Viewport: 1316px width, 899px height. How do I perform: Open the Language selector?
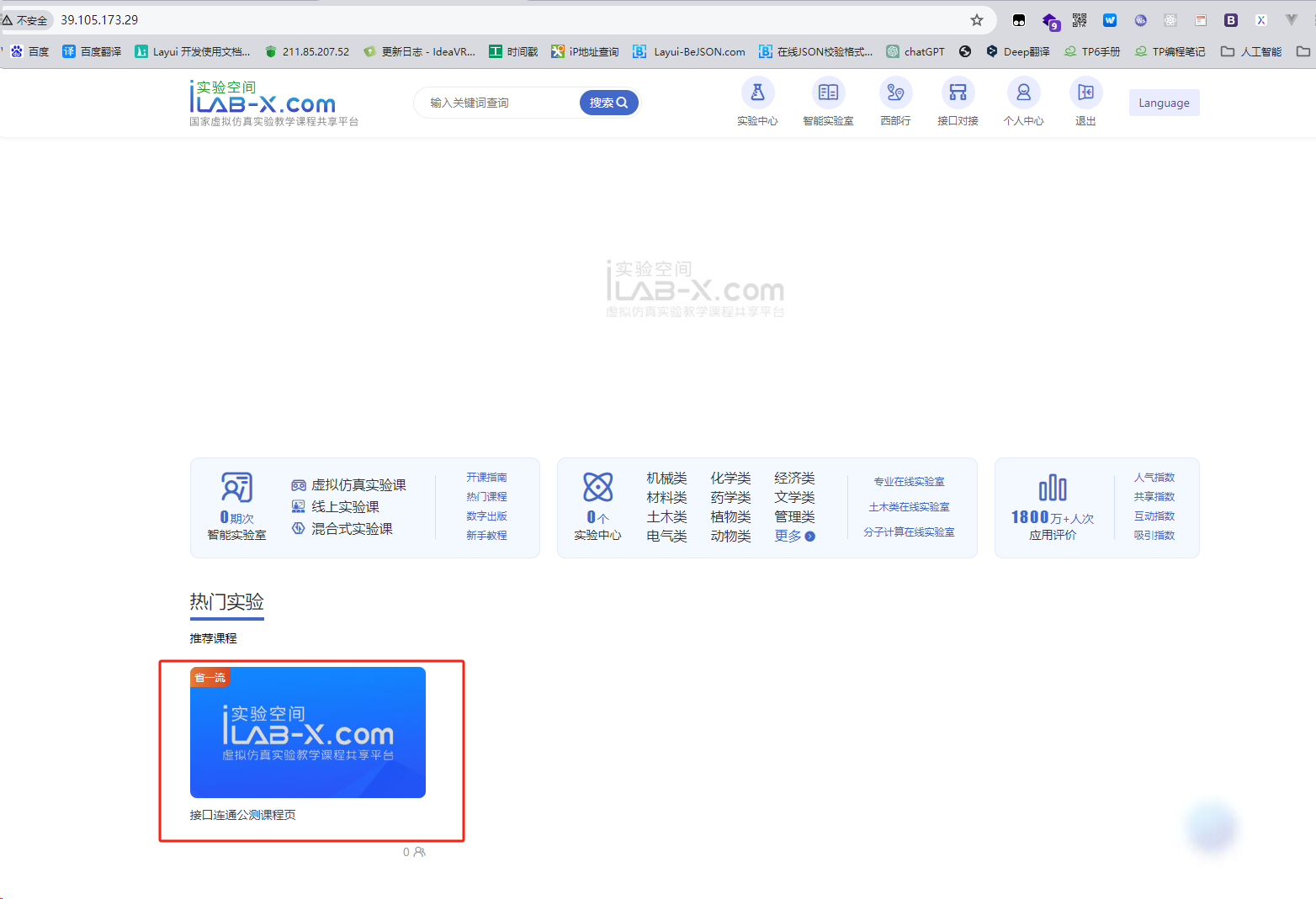[x=1164, y=103]
